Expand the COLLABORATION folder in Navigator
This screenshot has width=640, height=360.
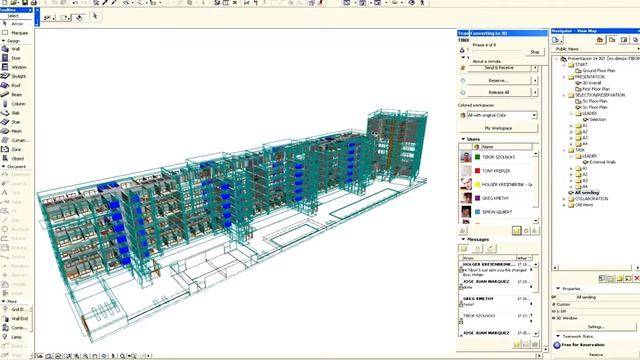(x=564, y=199)
